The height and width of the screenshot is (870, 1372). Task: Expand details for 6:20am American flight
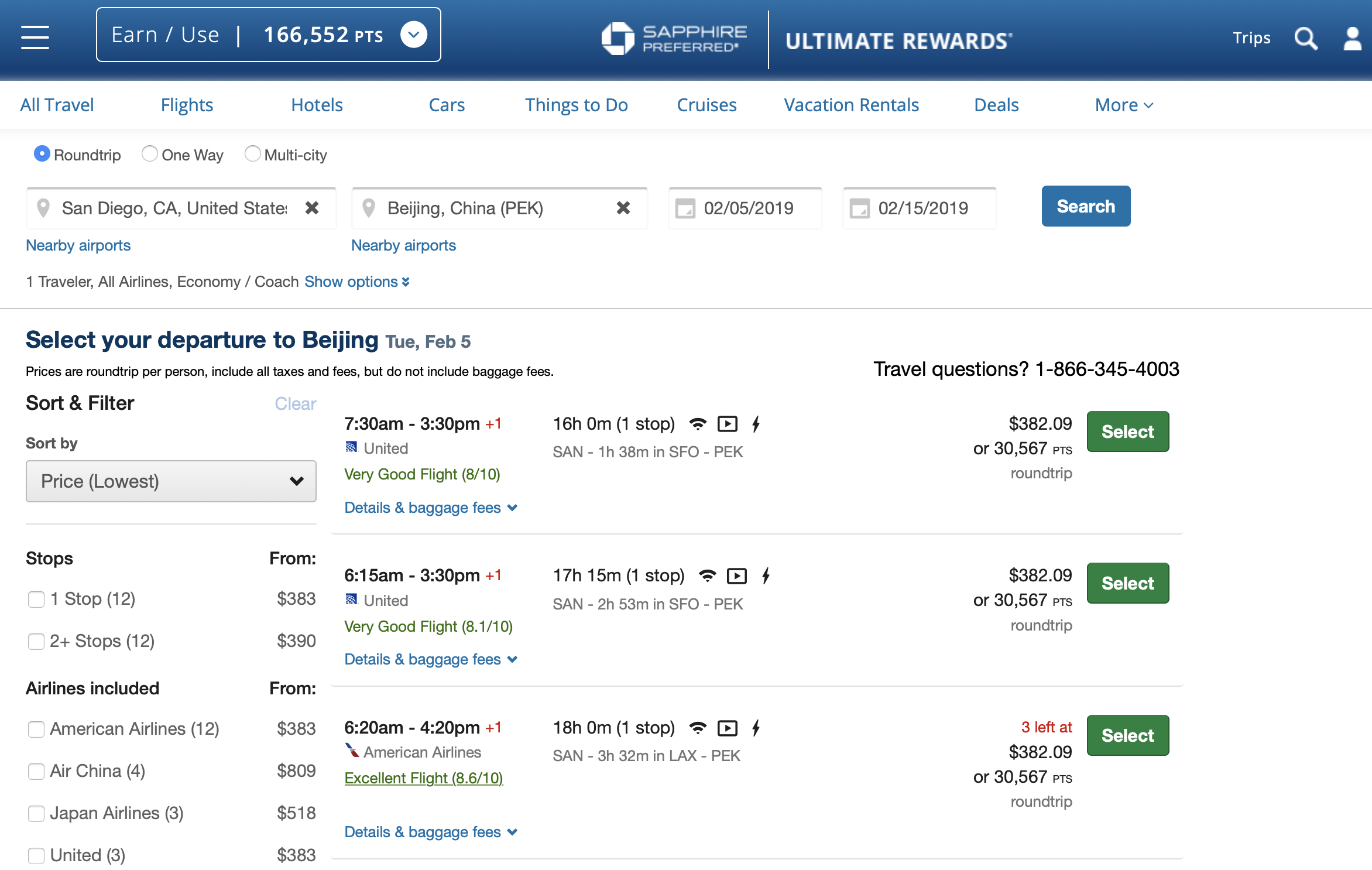431,832
